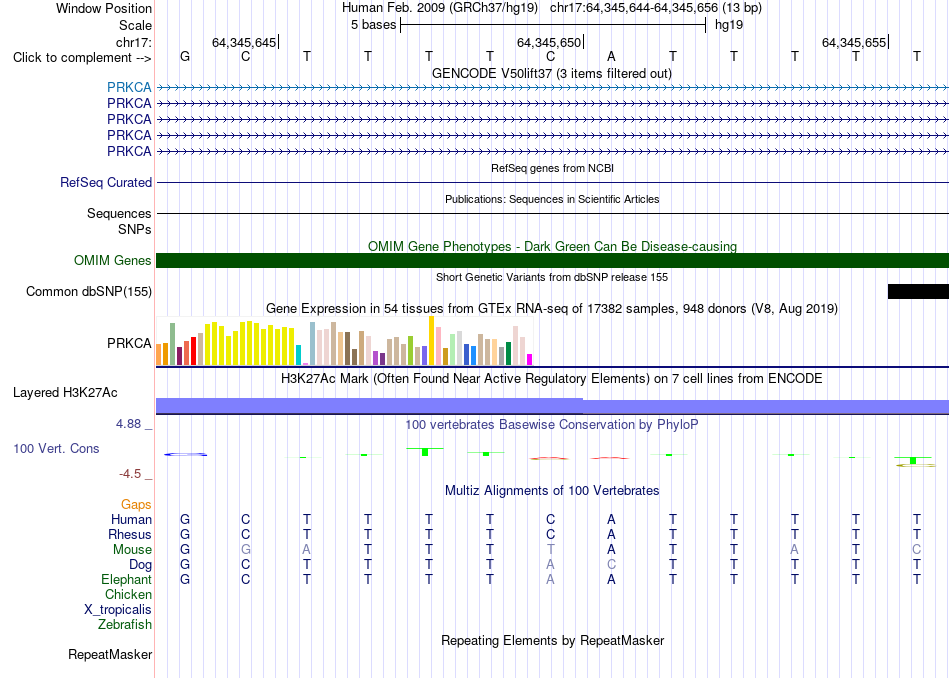Click the orange Gaps label
Image resolution: width=950 pixels, height=678 pixels.
coord(136,504)
